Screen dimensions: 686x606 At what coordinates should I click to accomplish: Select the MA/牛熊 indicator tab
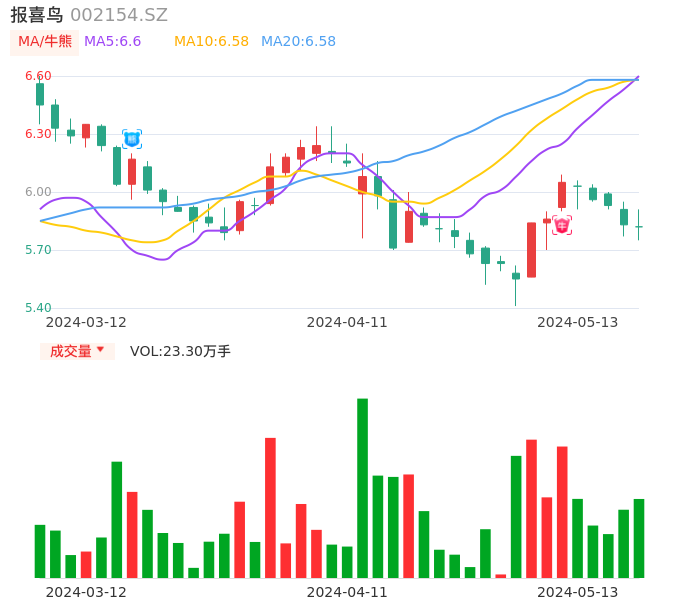44,41
